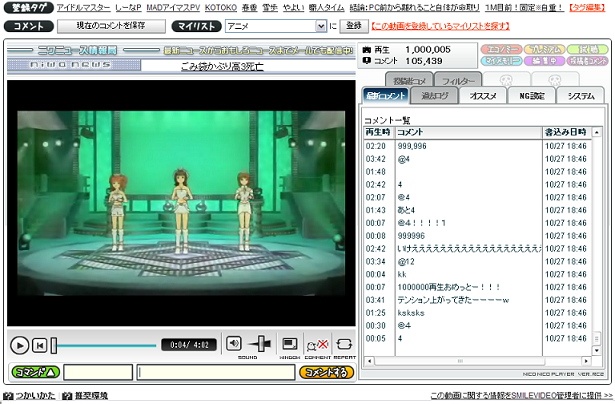
Task: Switch to オススメ tab
Action: (483, 95)
